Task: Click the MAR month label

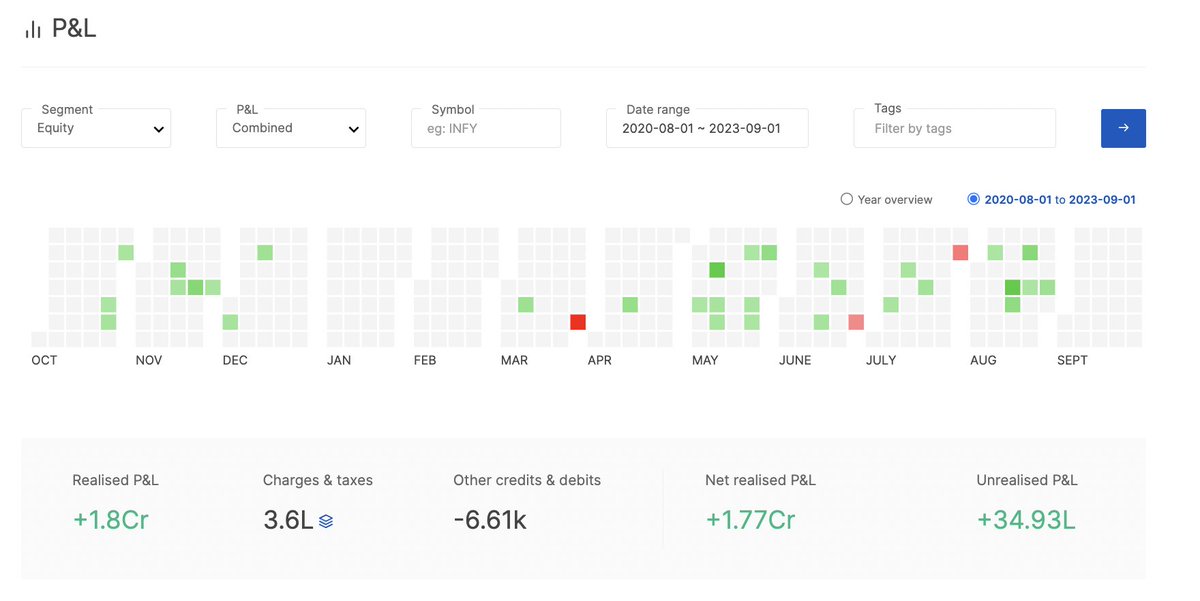Action: (x=514, y=360)
